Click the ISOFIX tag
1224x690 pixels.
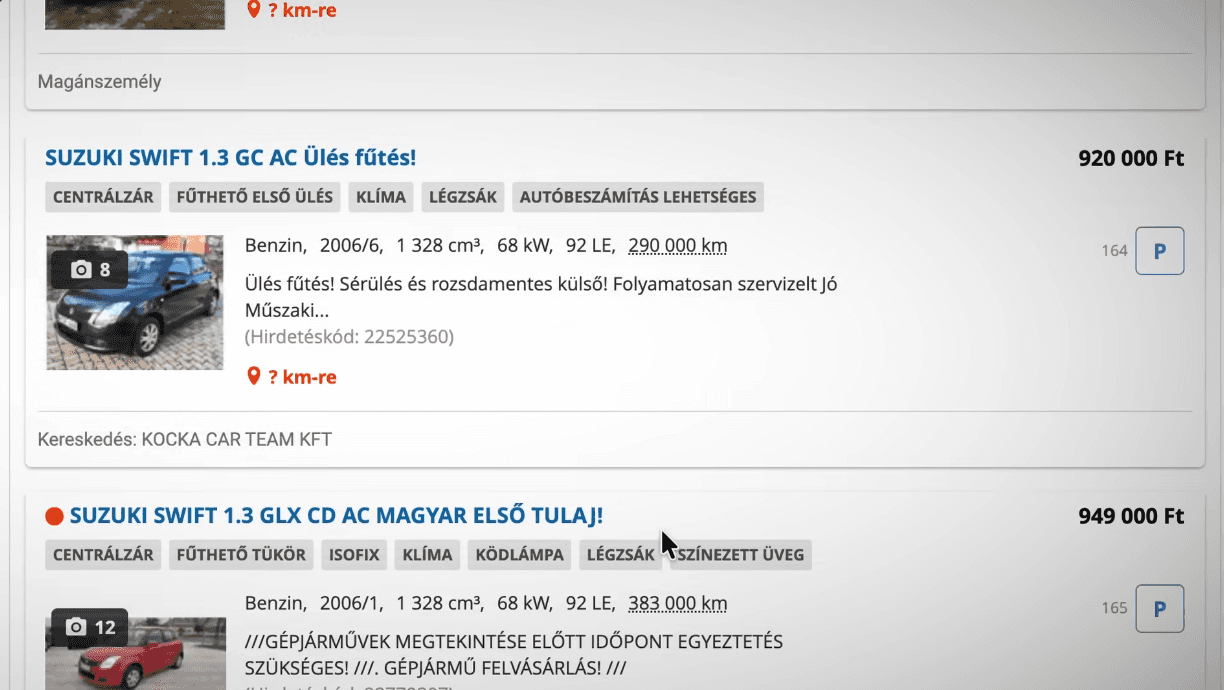coord(354,555)
